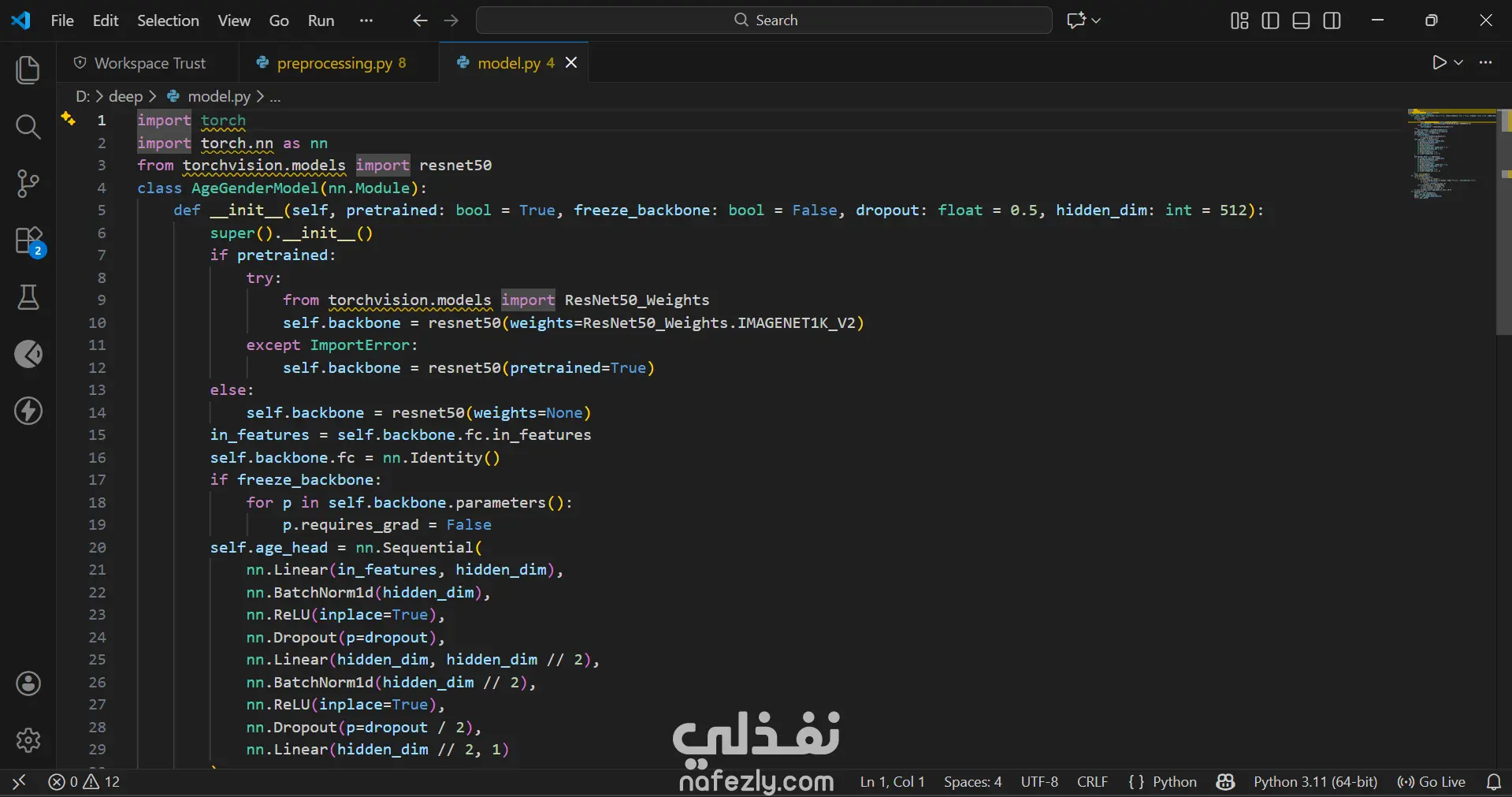The width and height of the screenshot is (1512, 797).
Task: Open editor More Actions ellipsis
Action: (x=1486, y=62)
